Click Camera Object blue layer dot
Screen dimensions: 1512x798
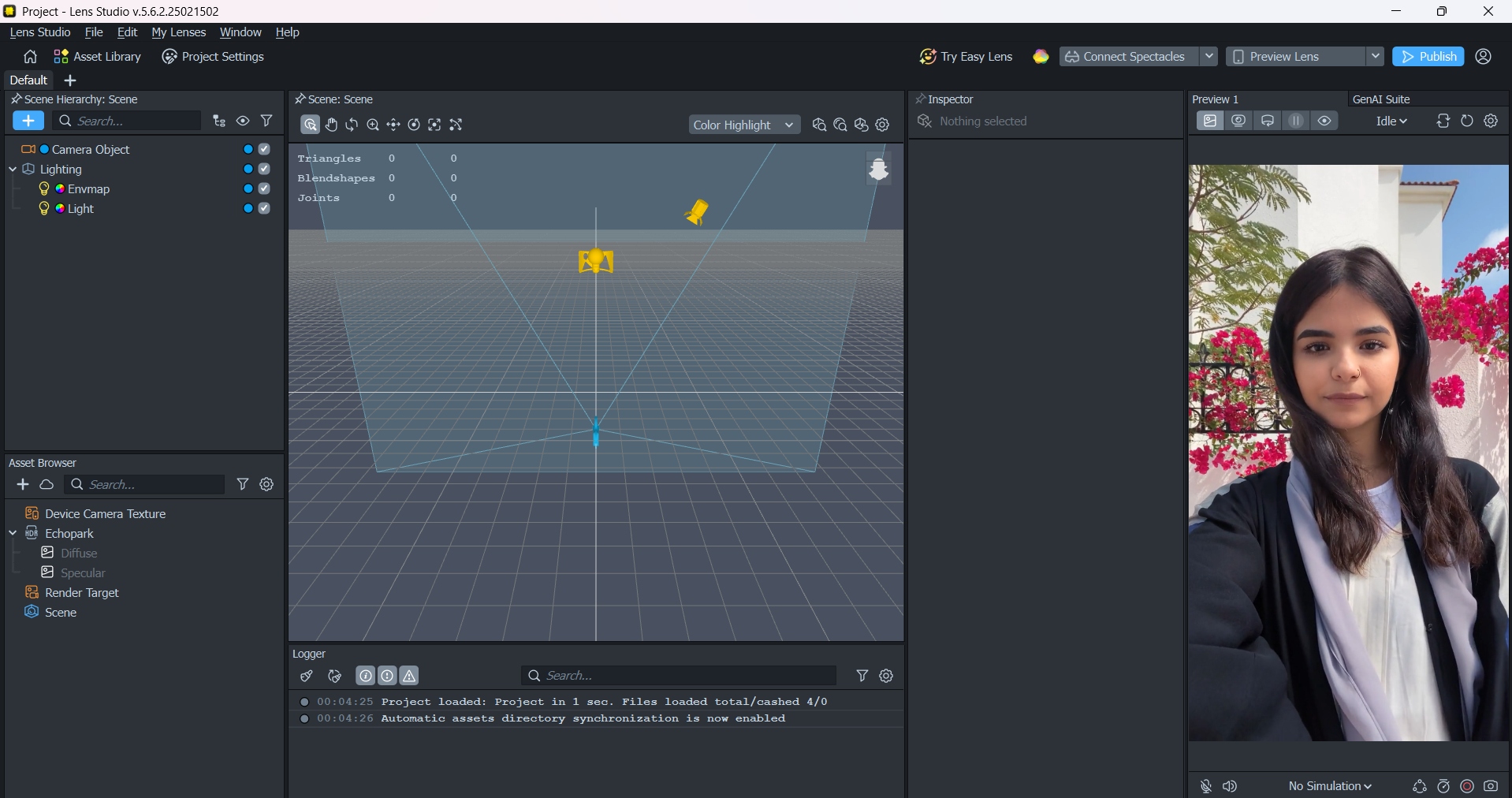click(248, 149)
